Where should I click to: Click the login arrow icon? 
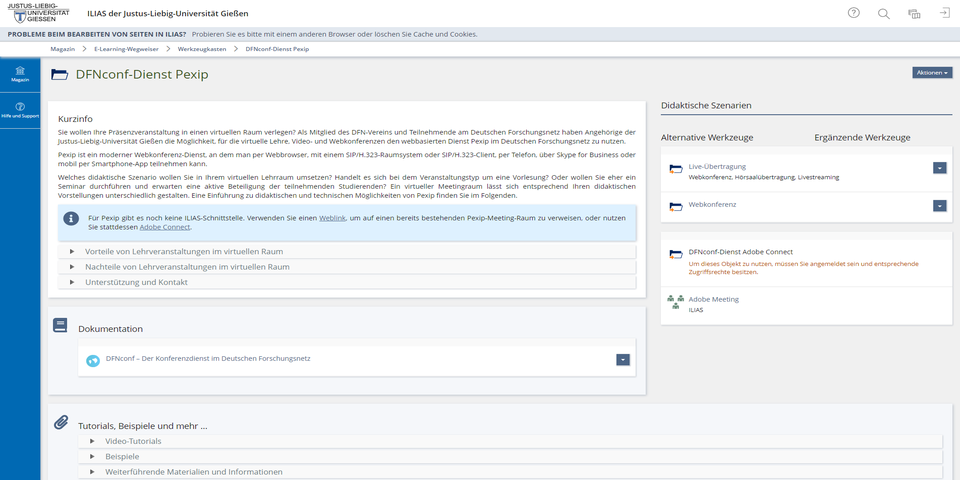point(945,13)
